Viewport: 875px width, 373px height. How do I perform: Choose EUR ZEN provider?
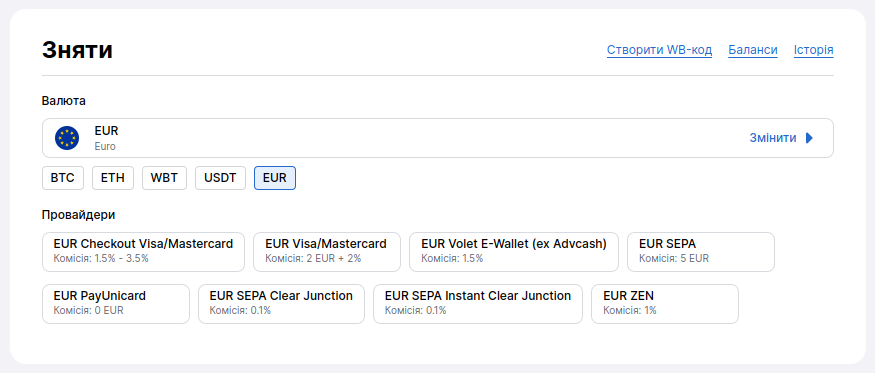point(665,304)
